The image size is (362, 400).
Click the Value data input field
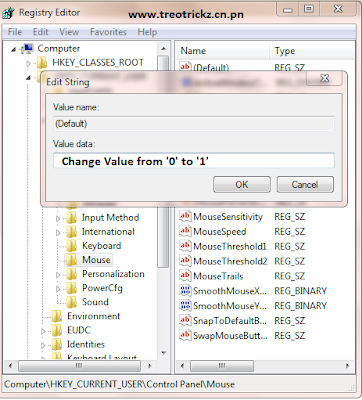pos(194,161)
